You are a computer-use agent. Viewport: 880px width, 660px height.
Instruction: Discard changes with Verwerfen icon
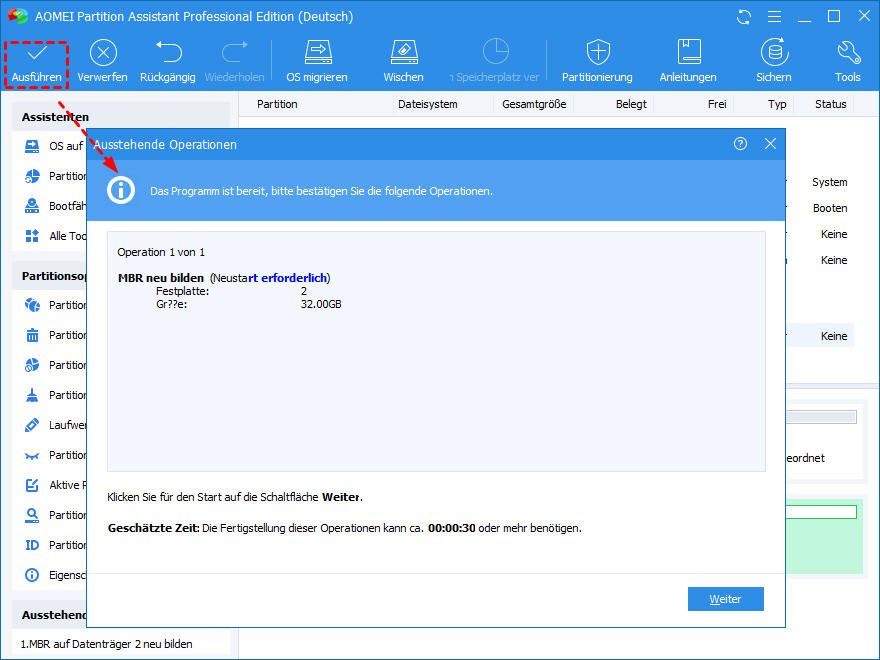coord(103,53)
